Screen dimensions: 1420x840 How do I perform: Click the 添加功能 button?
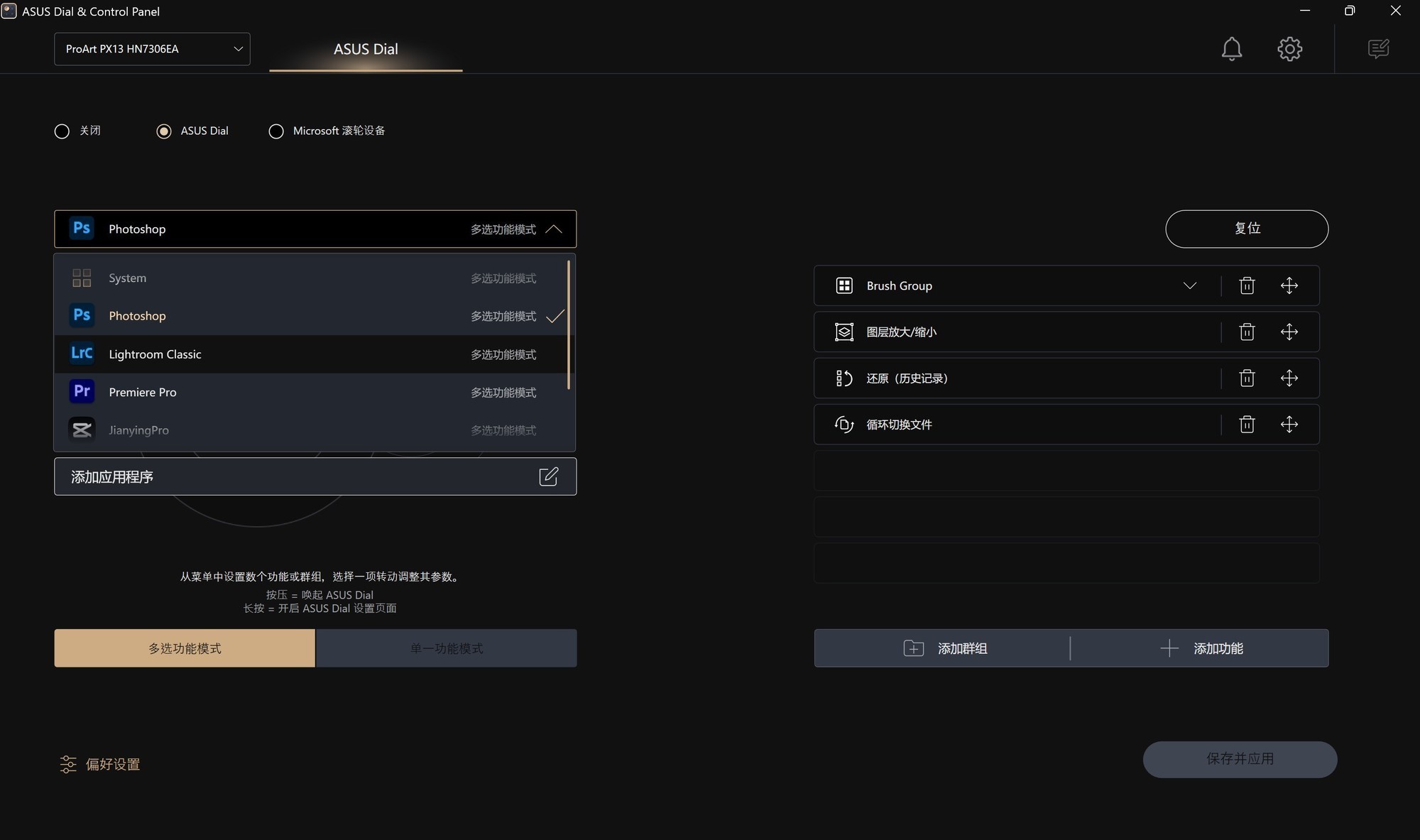pos(1200,648)
